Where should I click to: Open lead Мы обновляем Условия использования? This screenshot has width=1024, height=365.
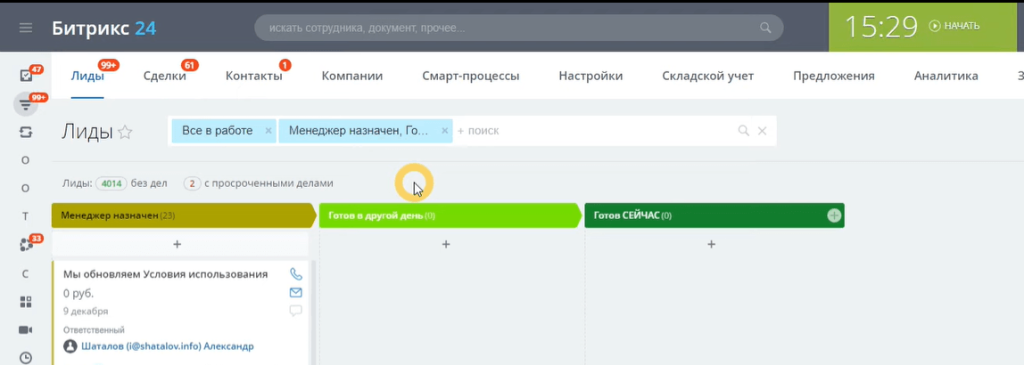pos(166,274)
